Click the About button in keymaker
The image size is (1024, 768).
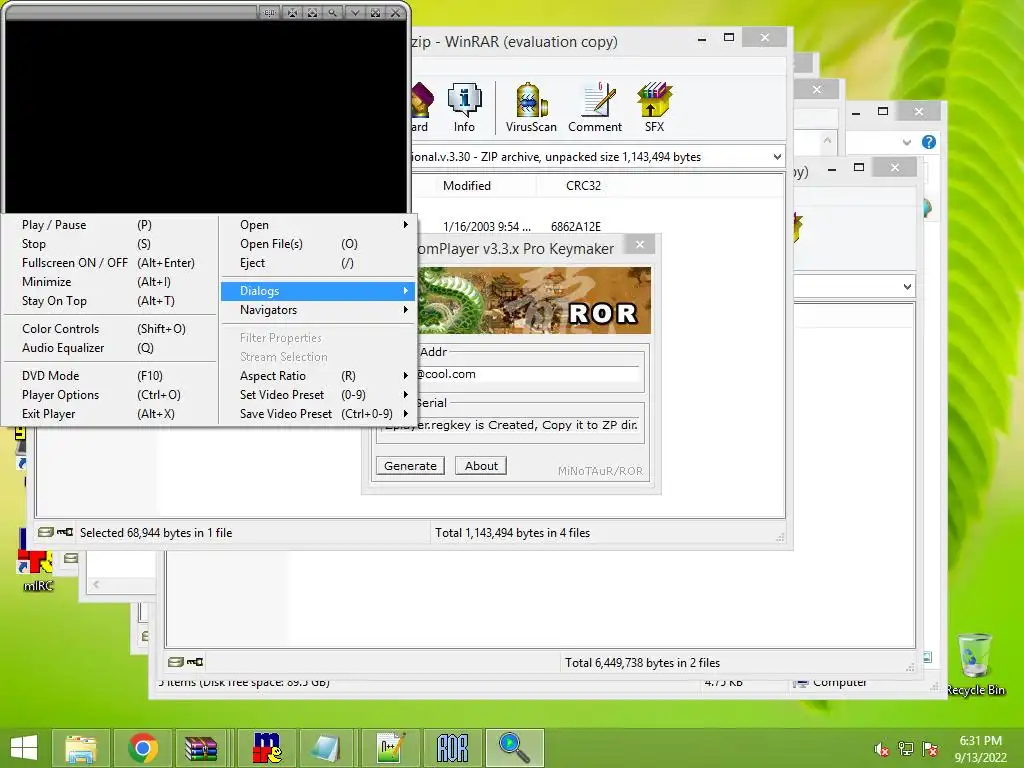(x=481, y=466)
